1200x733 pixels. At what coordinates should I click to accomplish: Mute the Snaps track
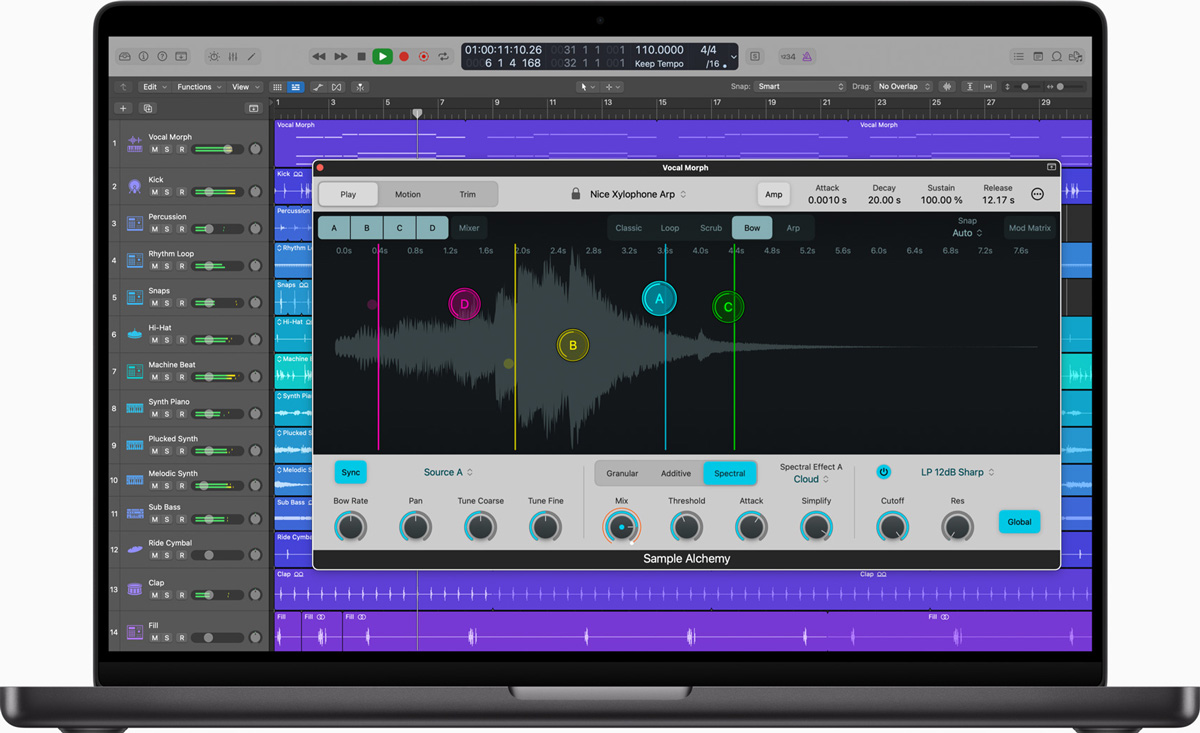(155, 303)
